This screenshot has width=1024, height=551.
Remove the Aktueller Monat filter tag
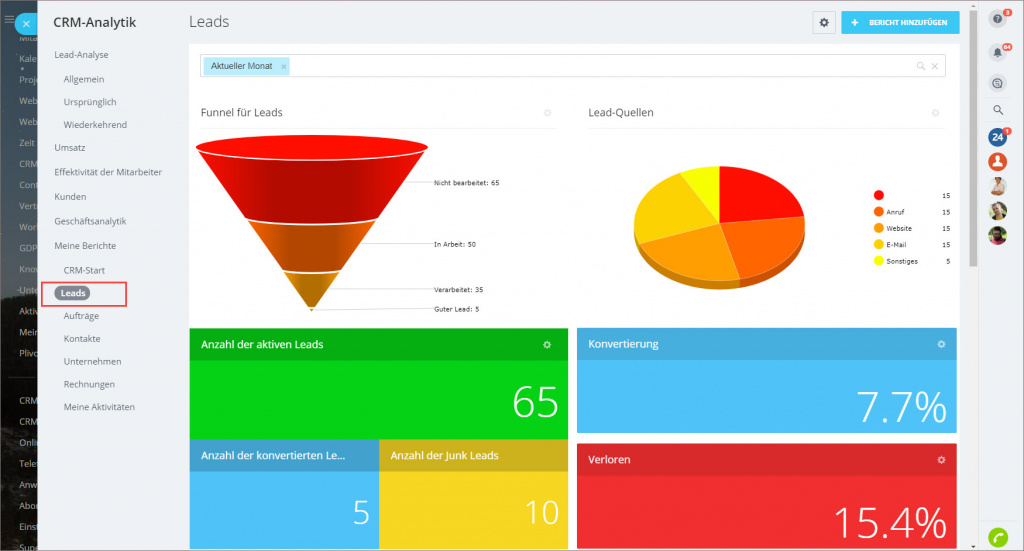point(284,66)
